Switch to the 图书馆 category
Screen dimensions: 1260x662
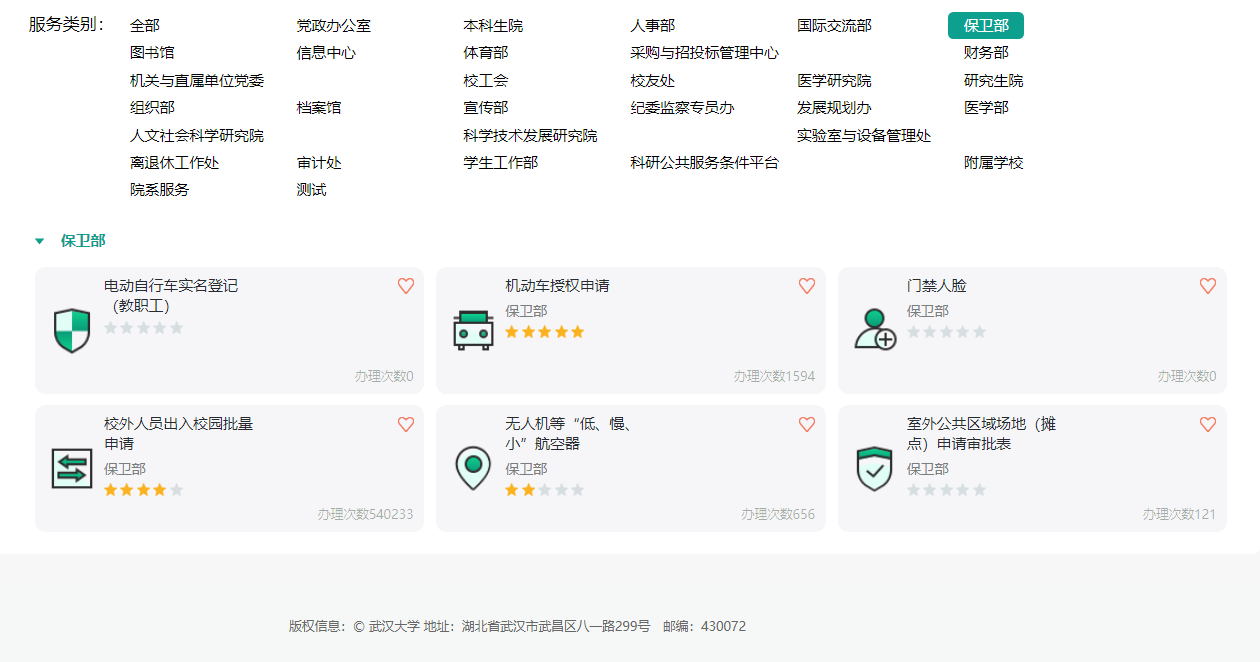(x=152, y=53)
